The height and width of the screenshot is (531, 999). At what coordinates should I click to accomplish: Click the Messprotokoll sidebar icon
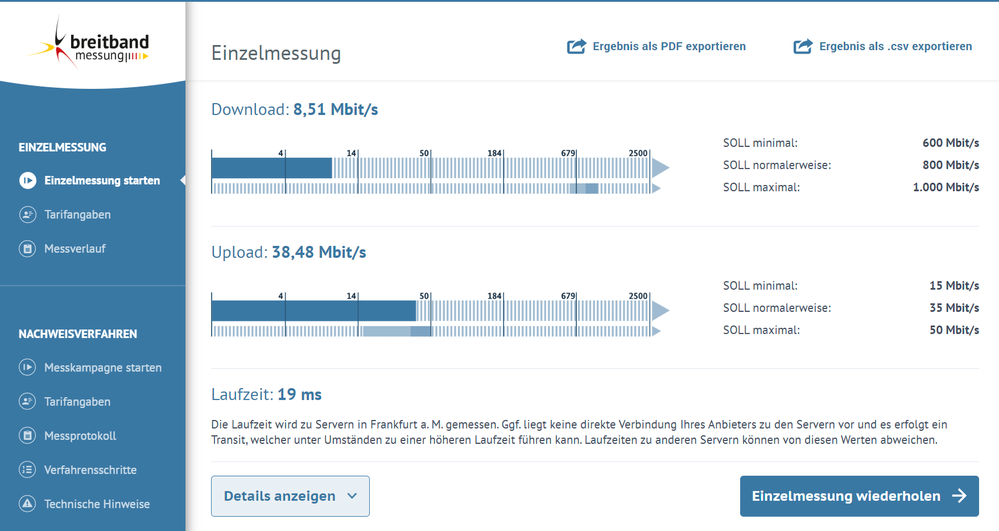coord(28,436)
